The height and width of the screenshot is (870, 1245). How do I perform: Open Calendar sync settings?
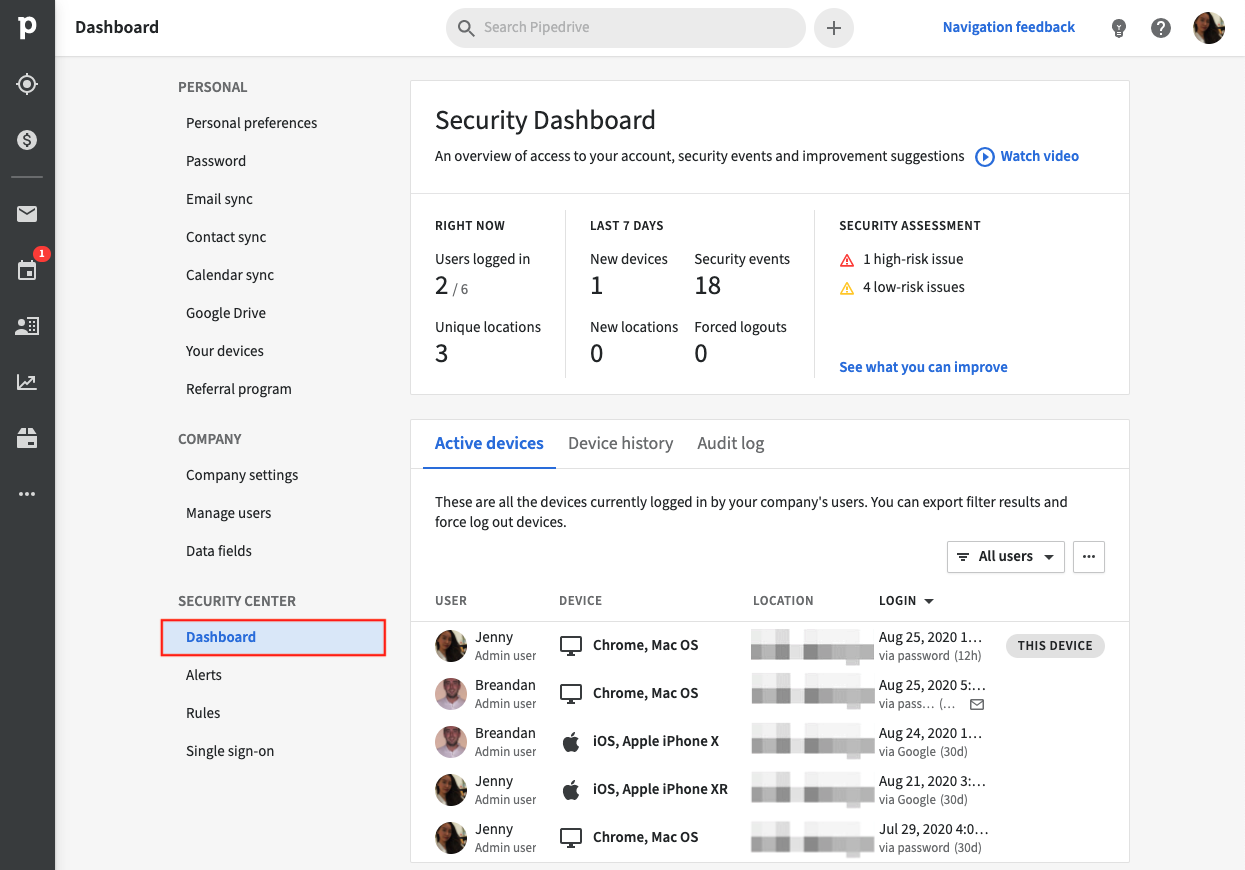coord(230,275)
